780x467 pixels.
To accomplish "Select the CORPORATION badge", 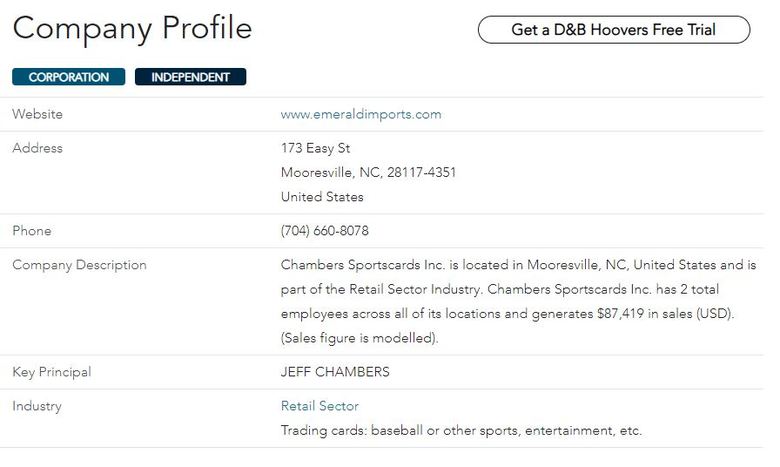I will (x=69, y=77).
